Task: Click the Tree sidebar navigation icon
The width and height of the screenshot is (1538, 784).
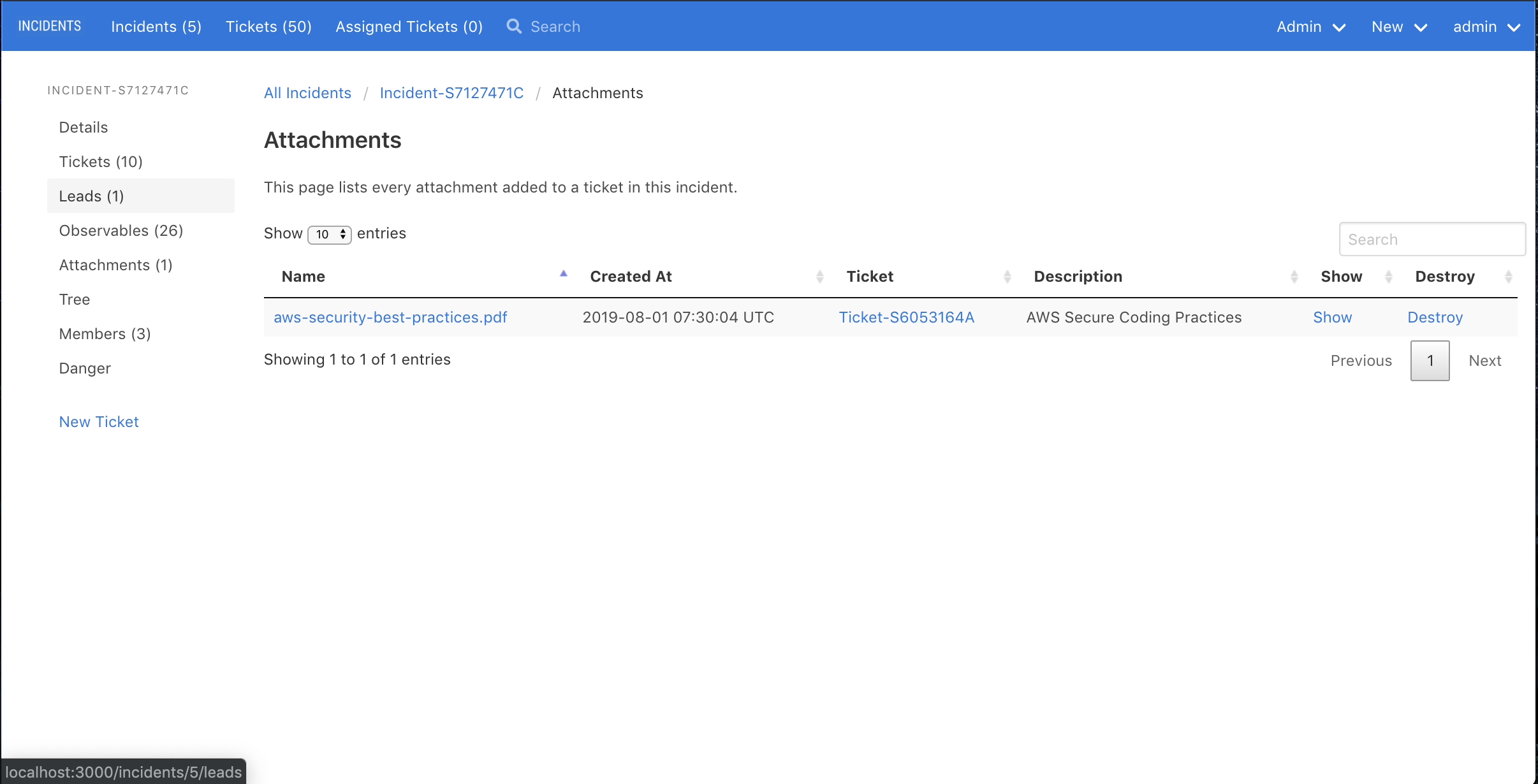Action: click(74, 299)
